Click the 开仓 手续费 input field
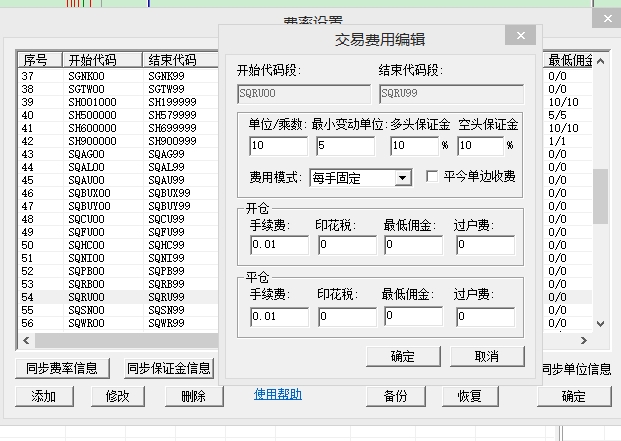The width and height of the screenshot is (621, 441). (x=277, y=245)
